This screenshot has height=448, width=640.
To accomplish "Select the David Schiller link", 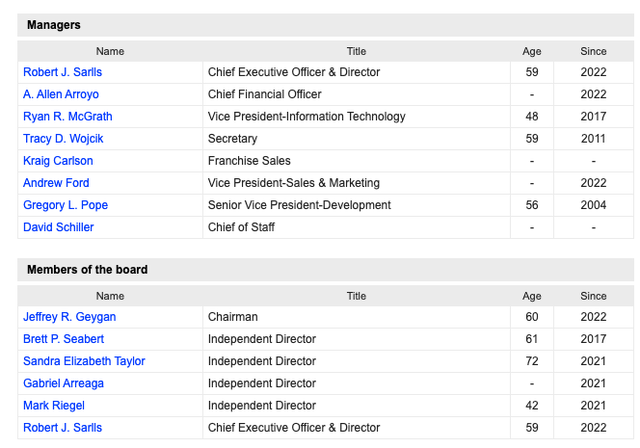I will [58, 227].
